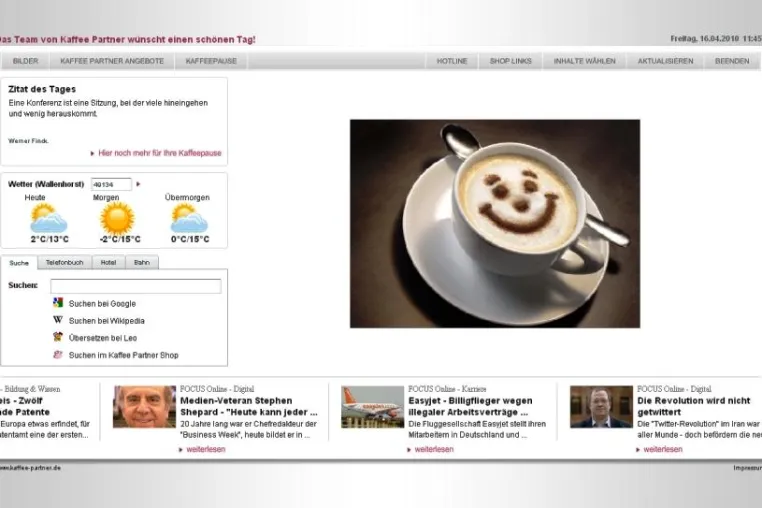
Task: Open 'Medien-Veteran Stephen Shepard' headline
Action: 248,406
